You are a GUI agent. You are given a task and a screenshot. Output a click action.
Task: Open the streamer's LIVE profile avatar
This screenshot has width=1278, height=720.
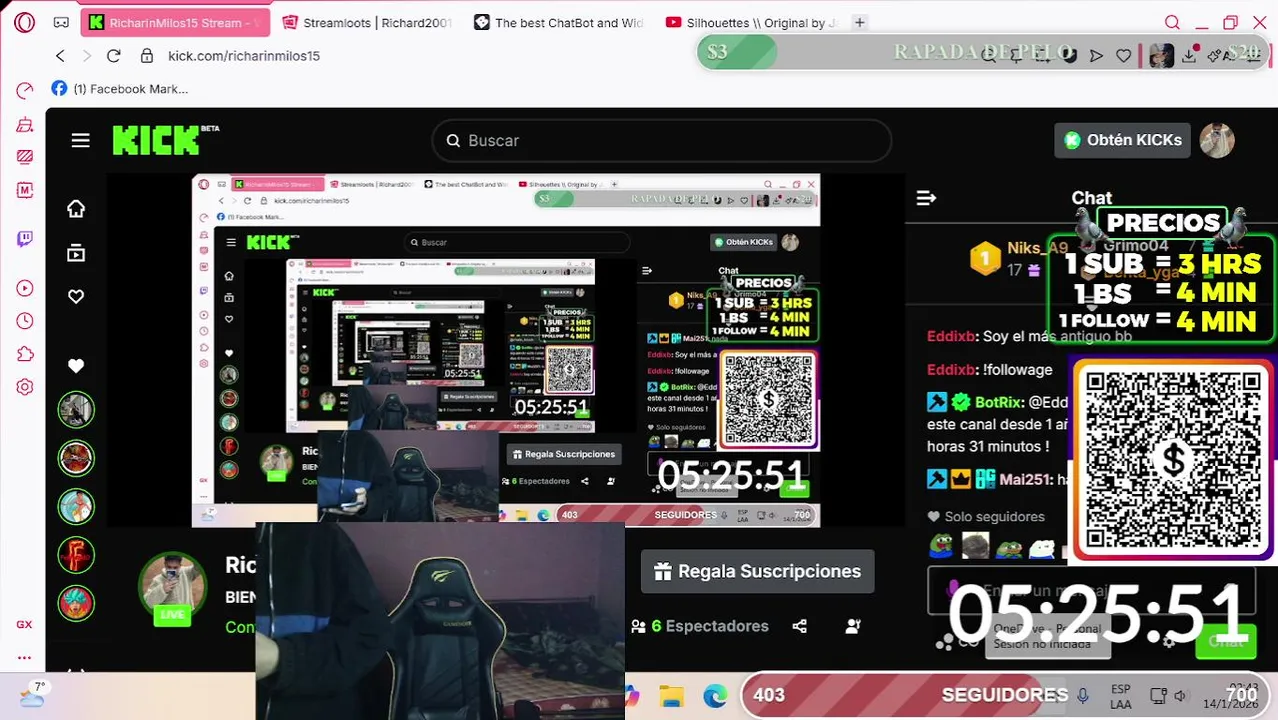173,588
